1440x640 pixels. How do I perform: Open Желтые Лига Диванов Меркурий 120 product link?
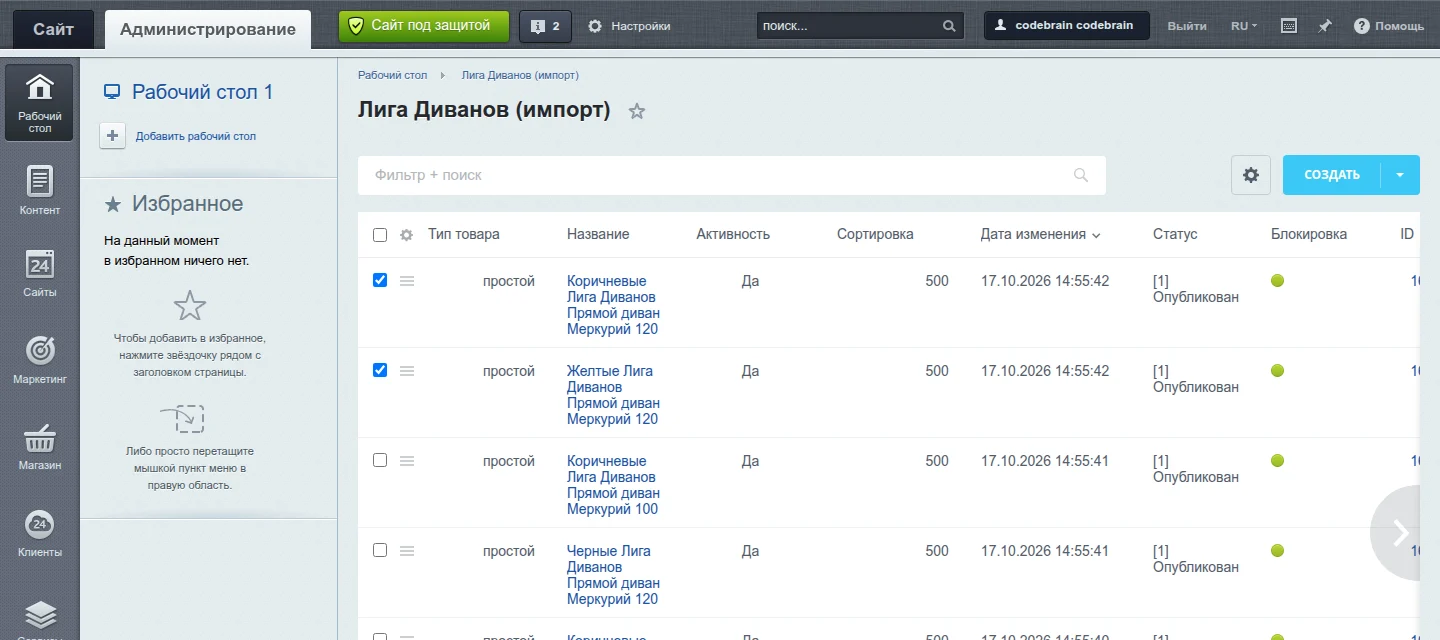click(x=613, y=395)
